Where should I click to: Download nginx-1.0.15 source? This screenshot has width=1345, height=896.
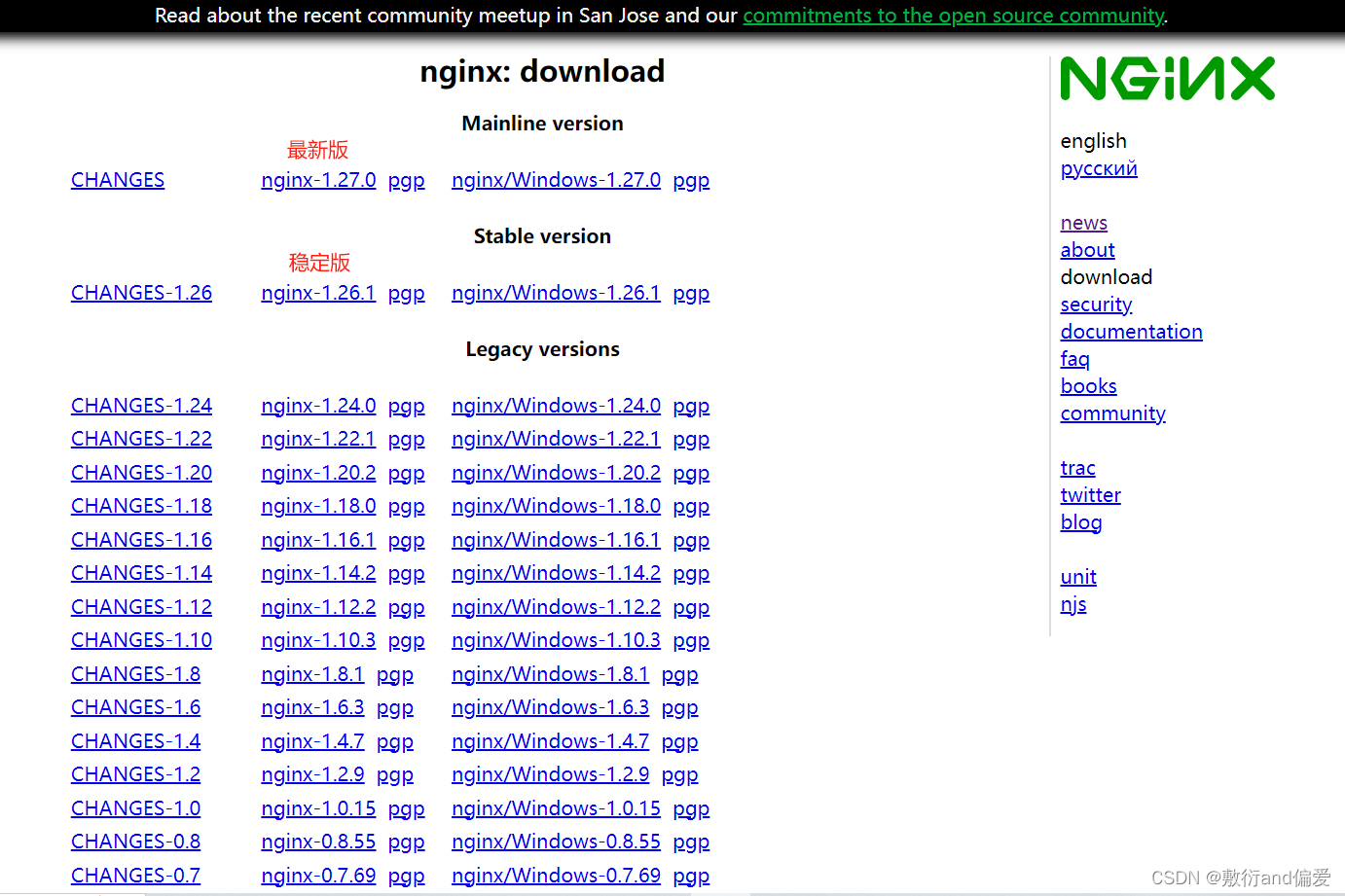pos(318,808)
